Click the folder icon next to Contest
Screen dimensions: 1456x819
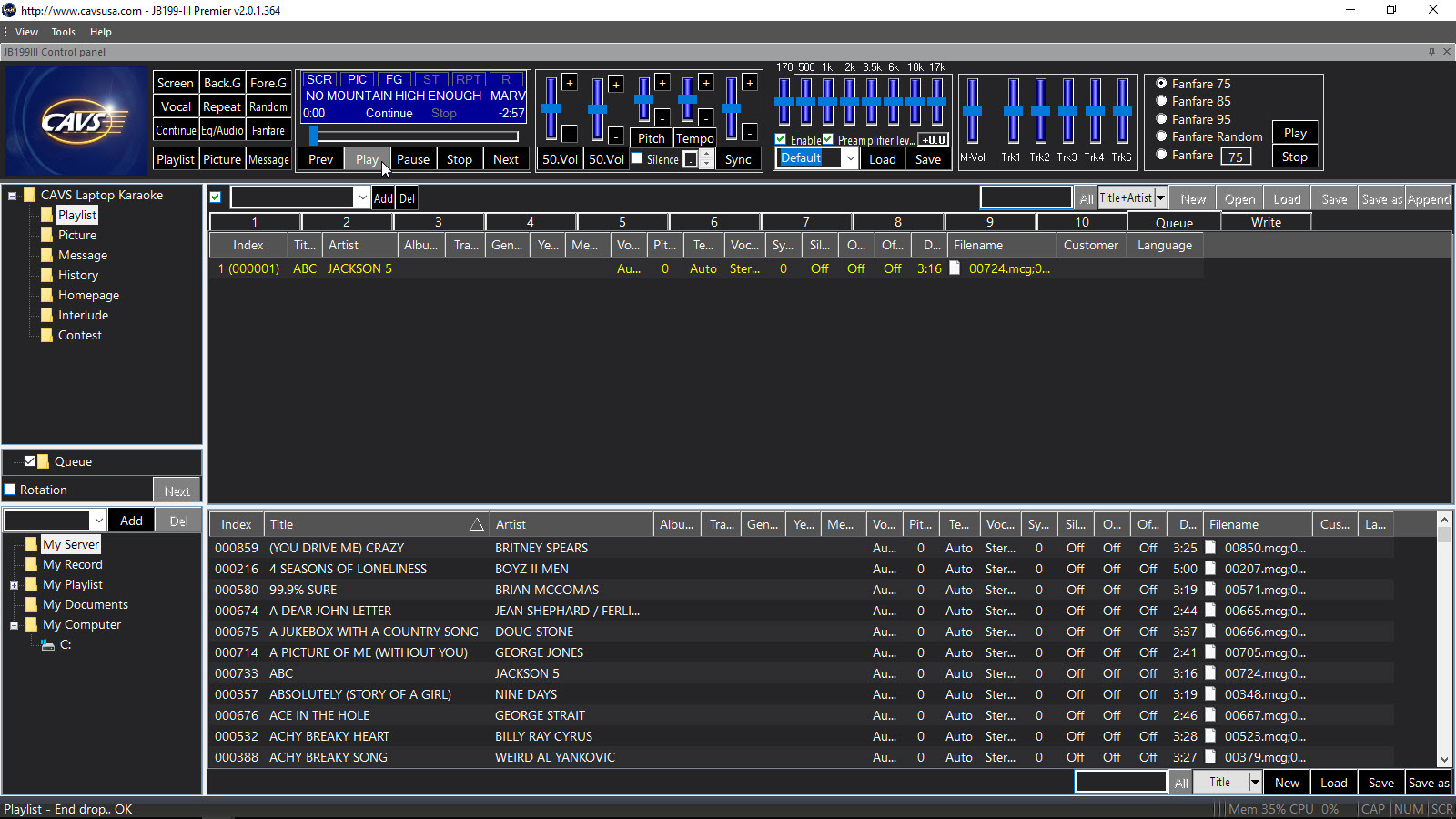click(x=47, y=335)
